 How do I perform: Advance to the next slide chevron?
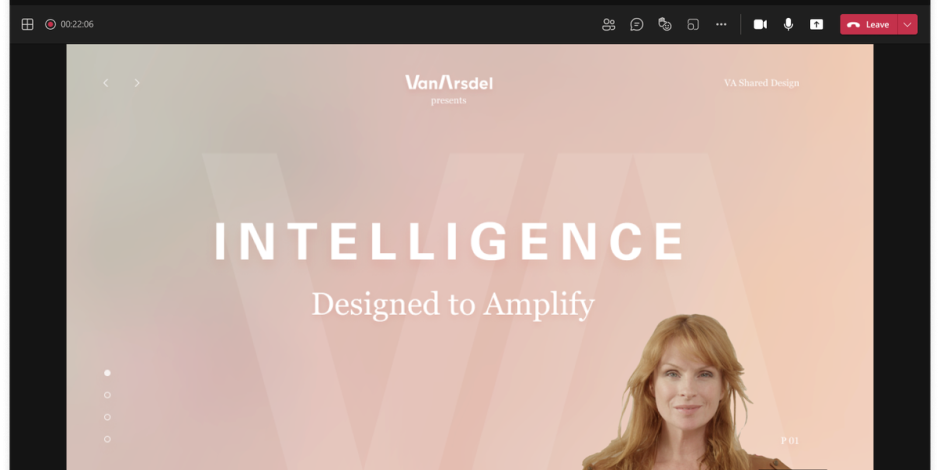click(x=137, y=83)
